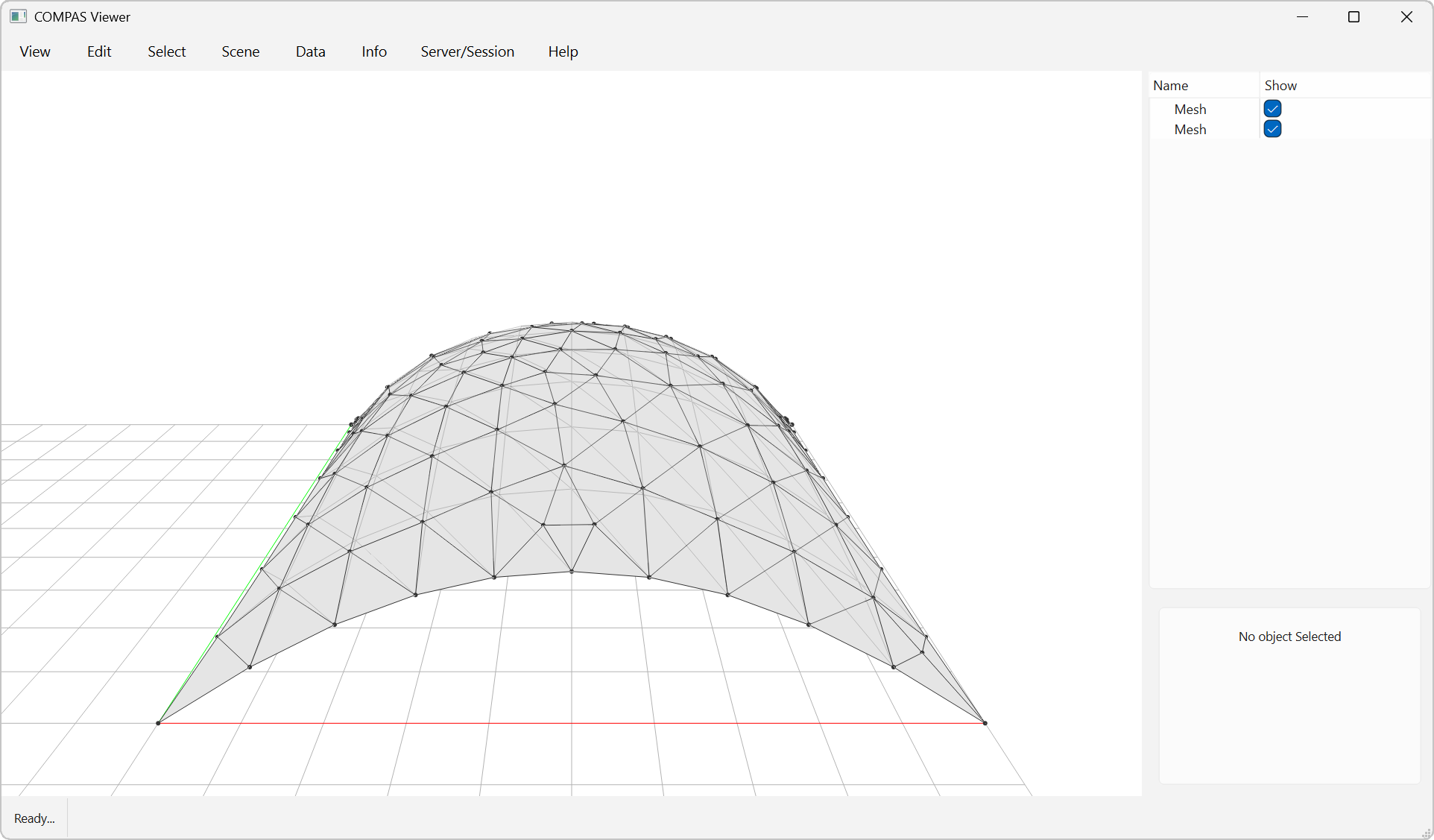Image resolution: width=1434 pixels, height=840 pixels.
Task: Open the Server/Session menu
Action: coord(467,51)
